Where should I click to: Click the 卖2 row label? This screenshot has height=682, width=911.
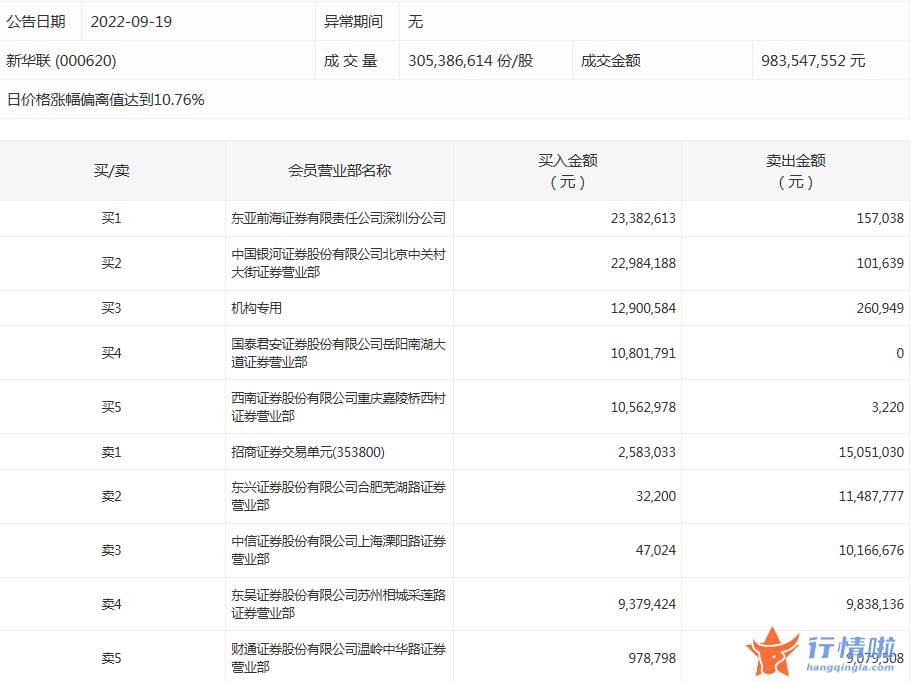pyautogui.click(x=112, y=496)
